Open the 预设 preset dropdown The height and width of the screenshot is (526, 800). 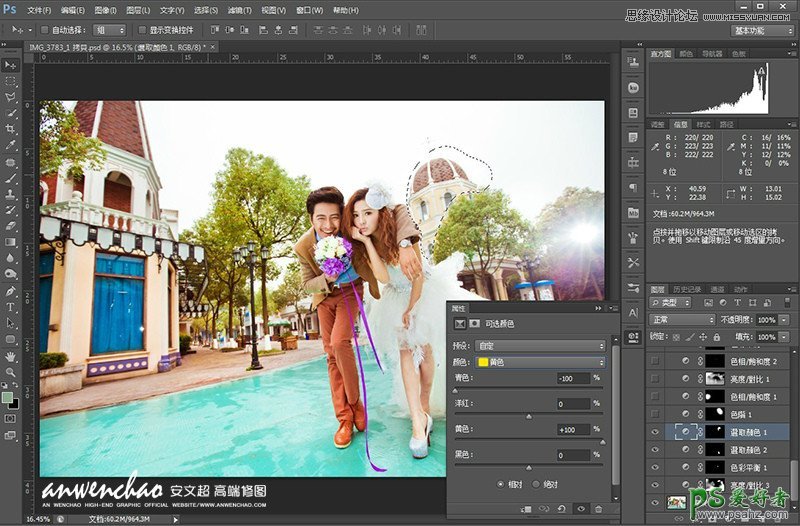coord(541,345)
